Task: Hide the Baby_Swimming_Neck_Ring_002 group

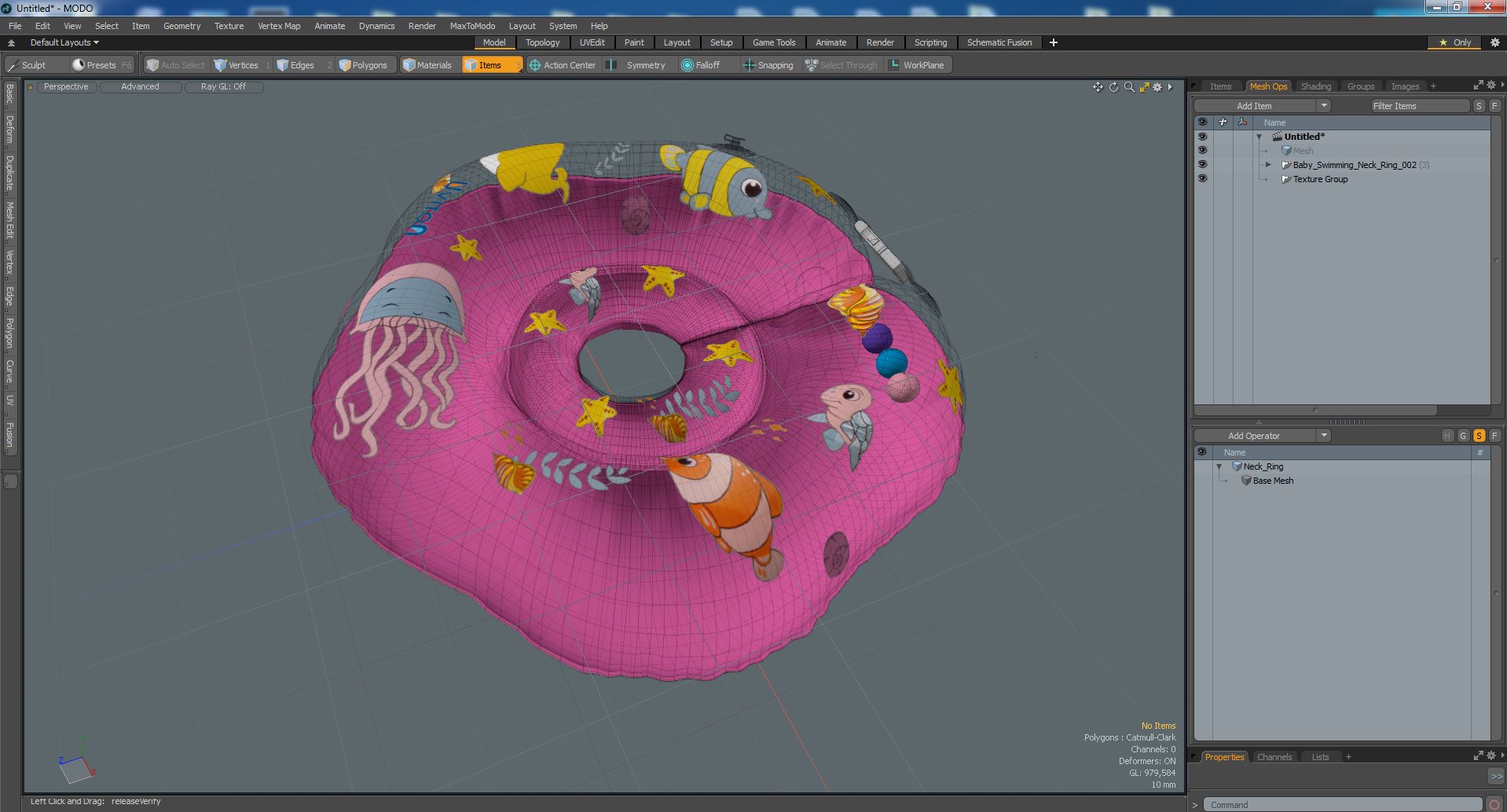Action: (1202, 165)
